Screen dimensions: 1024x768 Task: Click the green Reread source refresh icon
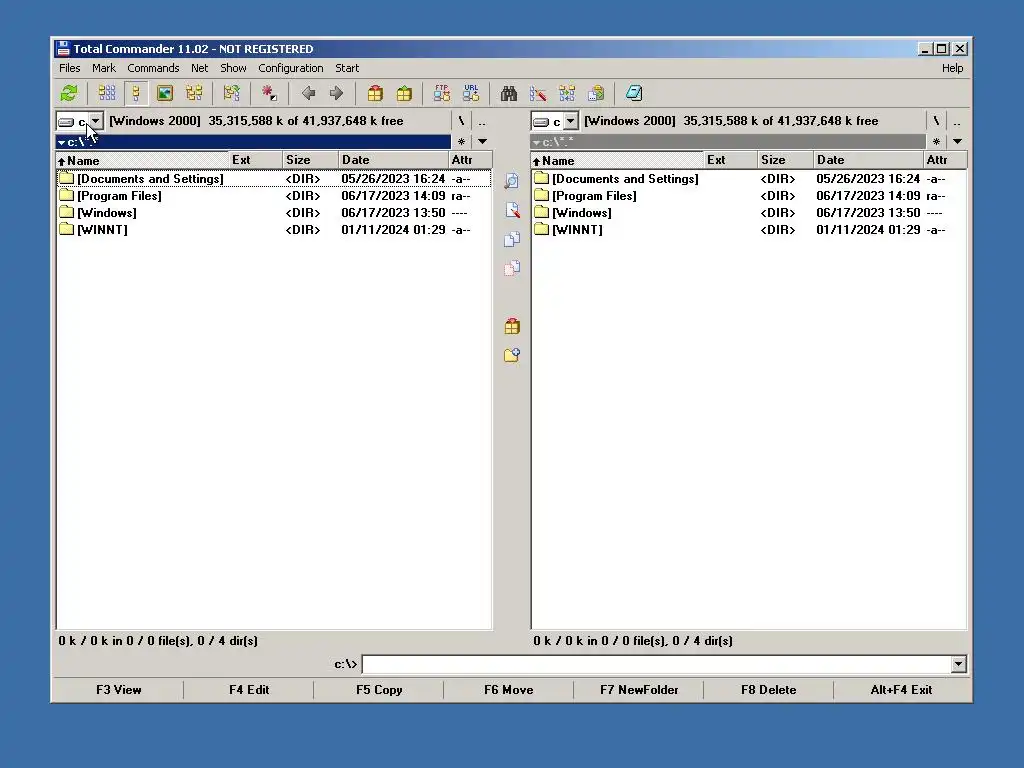[x=69, y=93]
